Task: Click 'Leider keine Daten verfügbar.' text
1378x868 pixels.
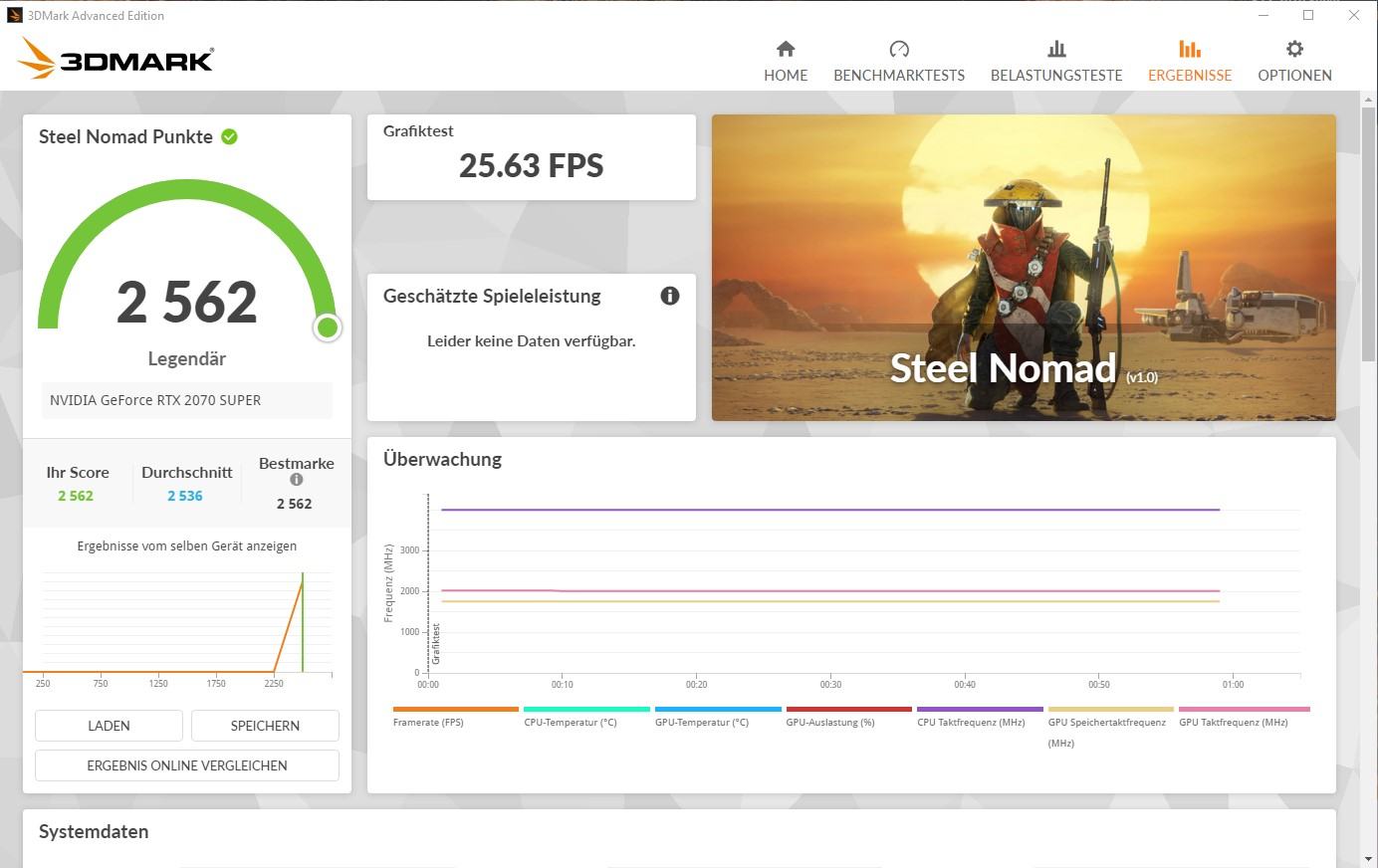Action: (x=532, y=341)
